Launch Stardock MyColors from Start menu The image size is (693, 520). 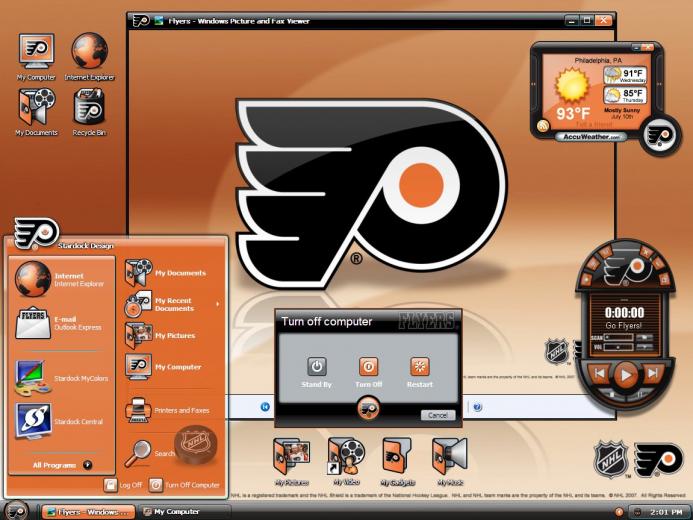tap(61, 378)
